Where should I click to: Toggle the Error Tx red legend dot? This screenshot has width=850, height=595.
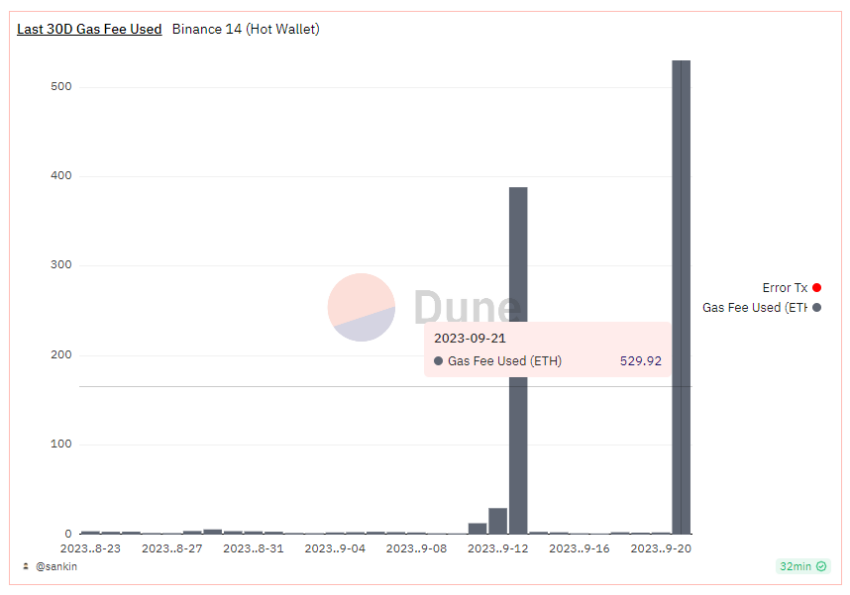(816, 288)
